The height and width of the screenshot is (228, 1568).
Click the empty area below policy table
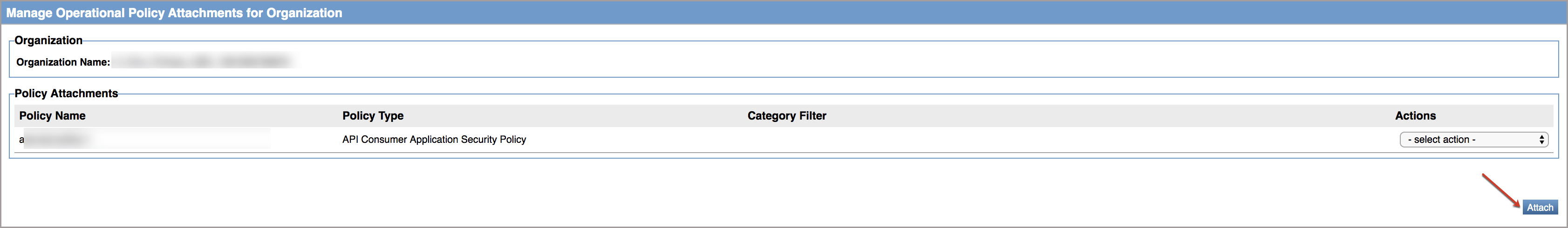coord(730,194)
